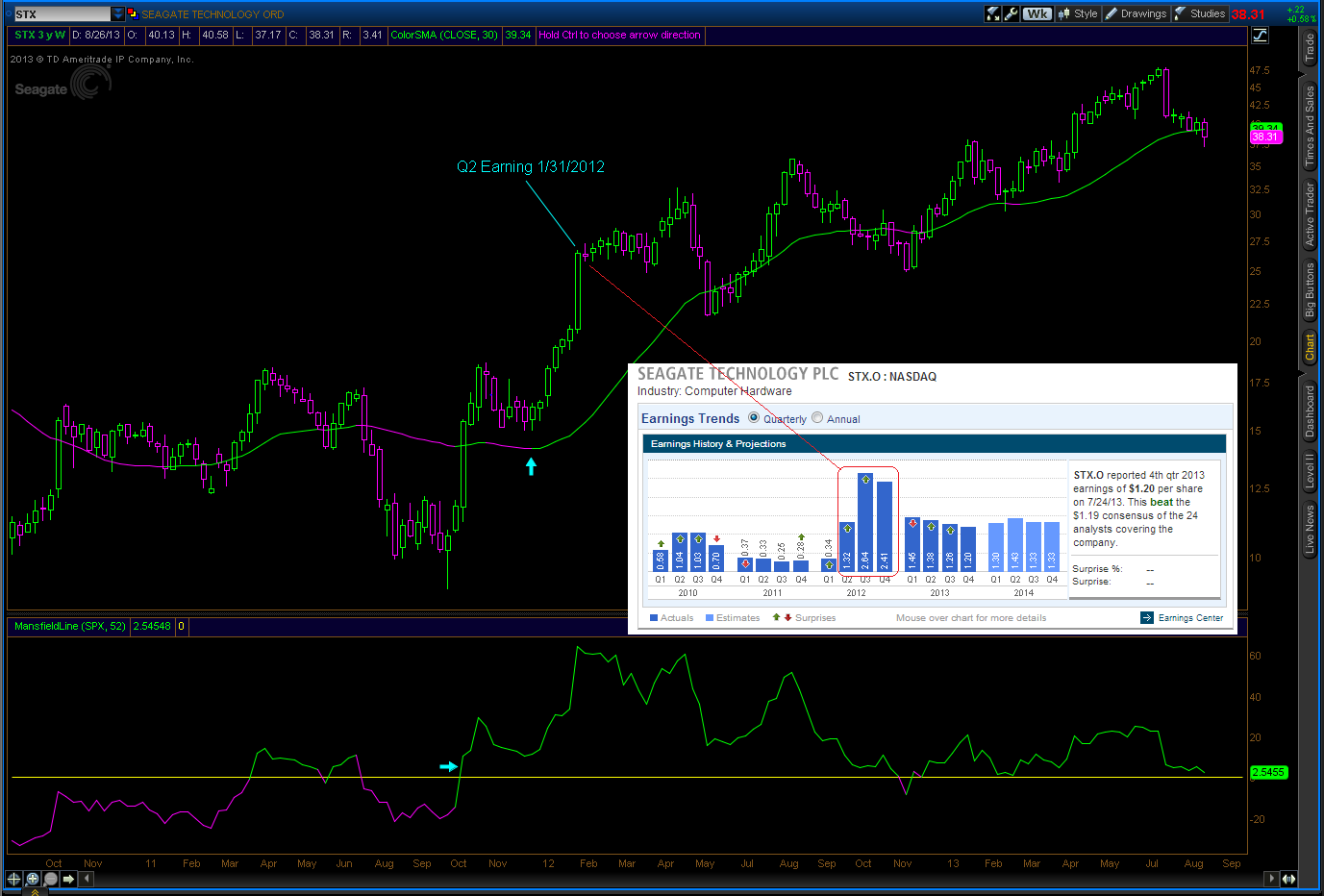Open the Drawings toolbar menu
Screen dimensions: 1324x896
coord(1136,13)
